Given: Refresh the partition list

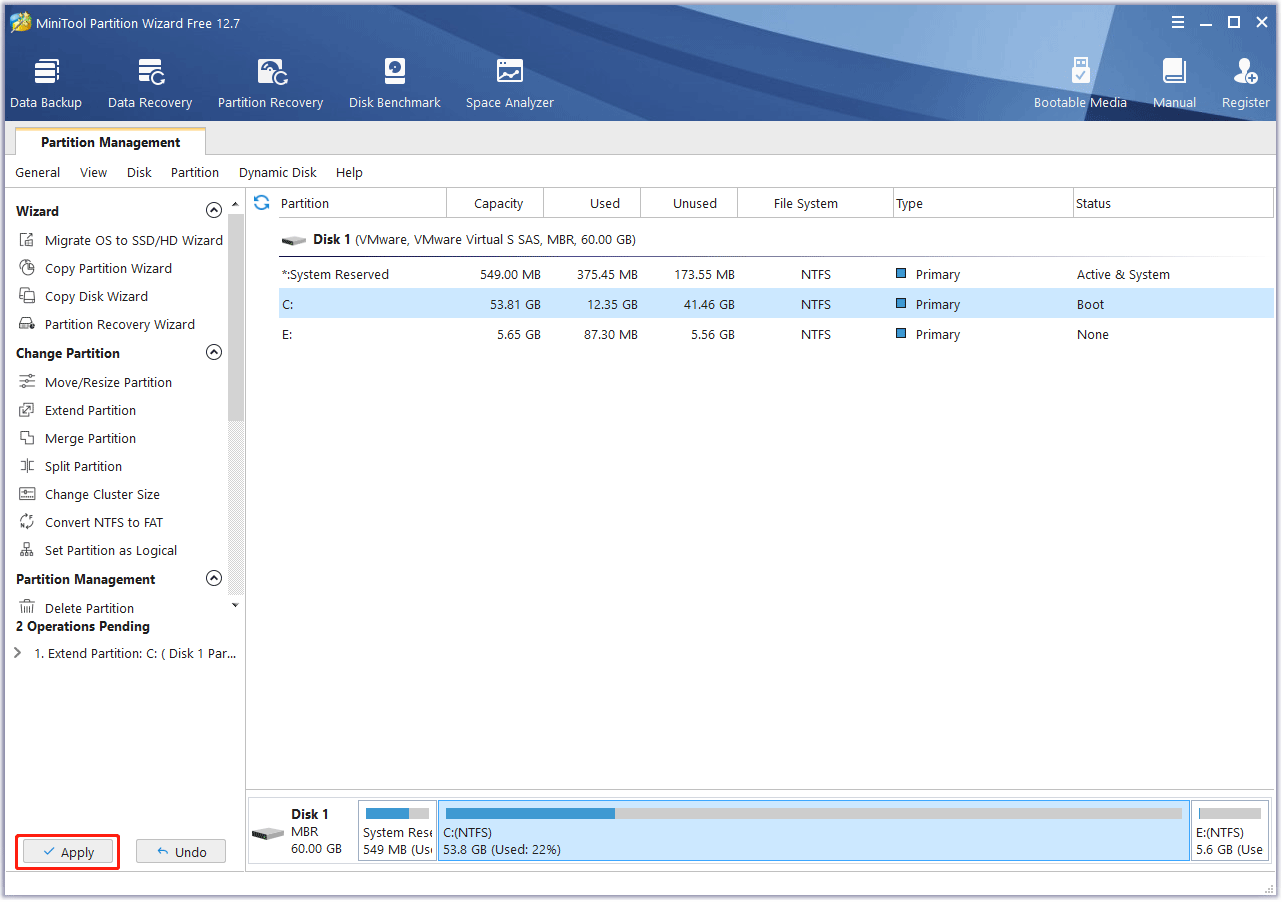Looking at the screenshot, I should click(x=262, y=203).
